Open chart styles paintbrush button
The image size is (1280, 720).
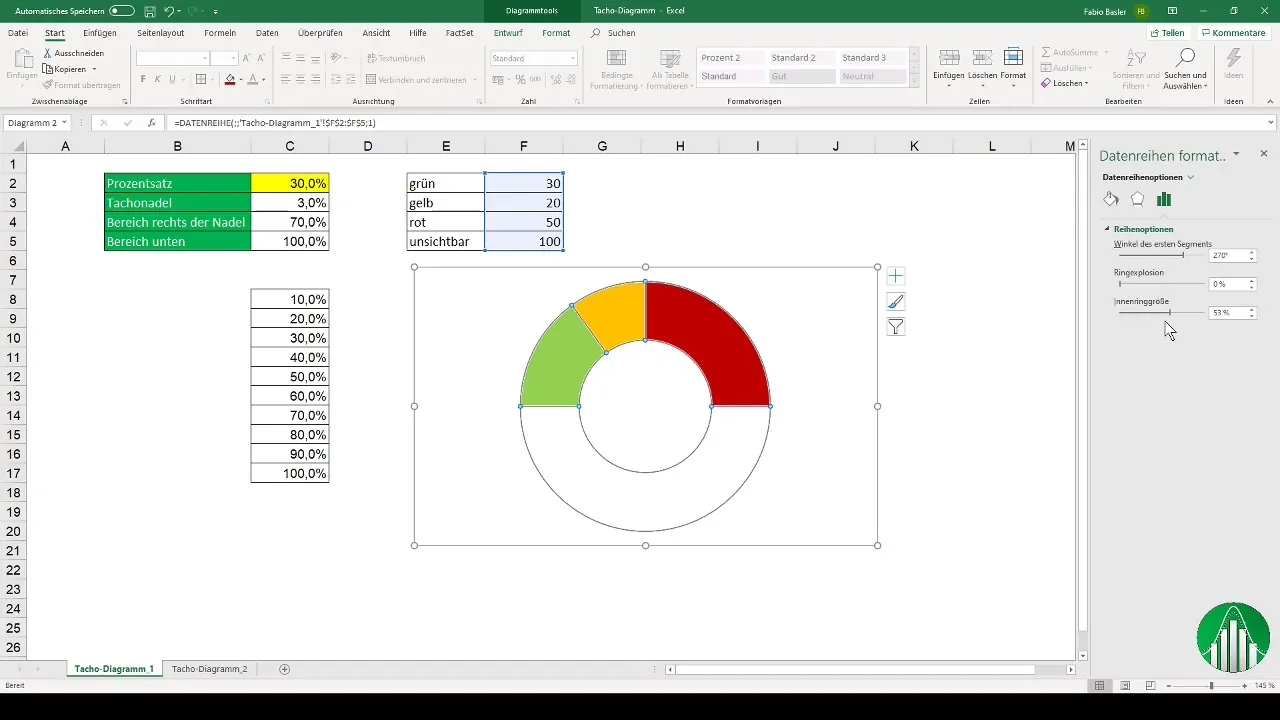pos(896,301)
